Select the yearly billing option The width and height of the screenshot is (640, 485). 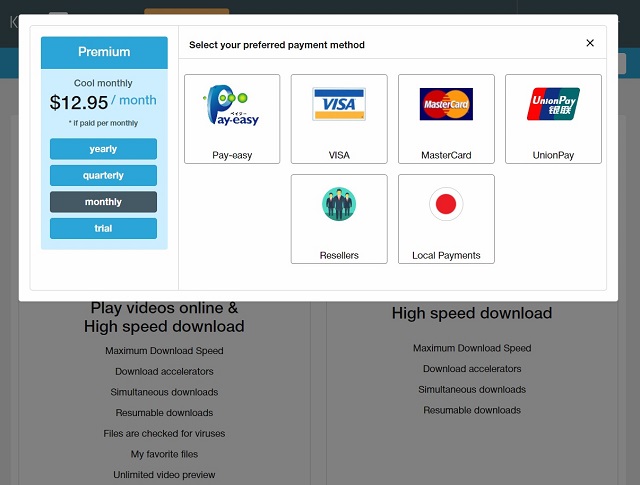click(104, 149)
